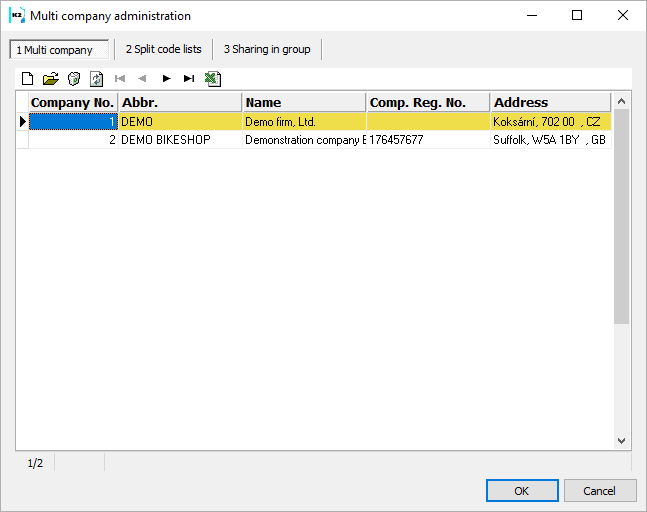Click the Open folder toolbar icon

click(51, 78)
